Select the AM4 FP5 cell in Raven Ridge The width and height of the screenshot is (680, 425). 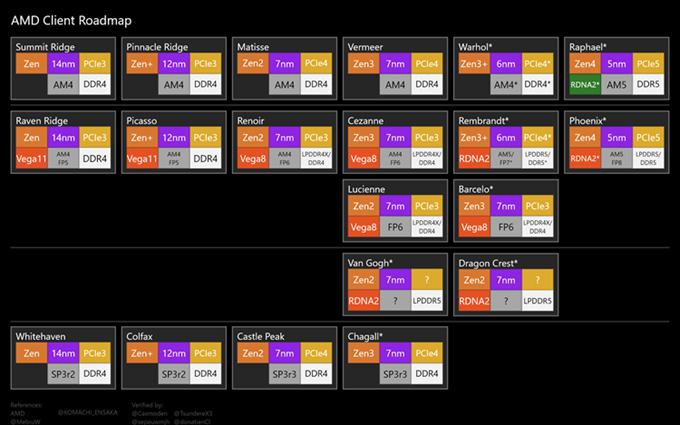coord(63,158)
